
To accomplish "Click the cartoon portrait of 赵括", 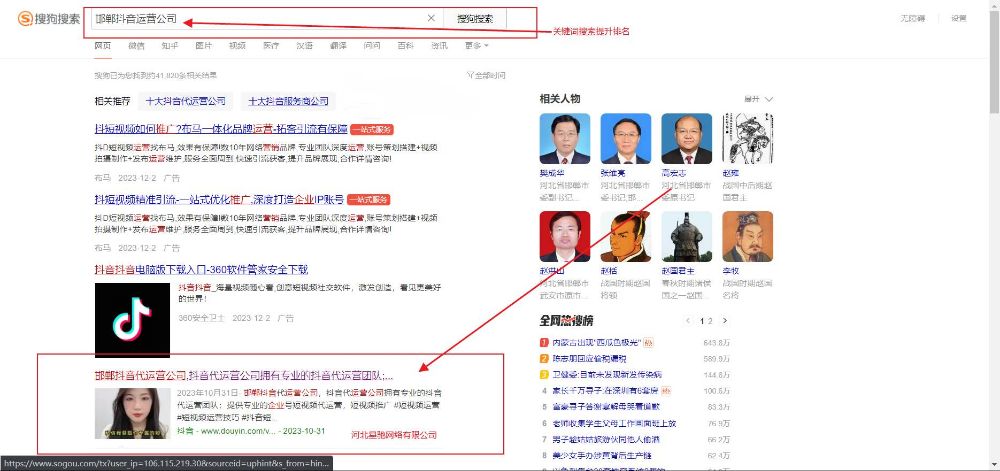I will [626, 236].
